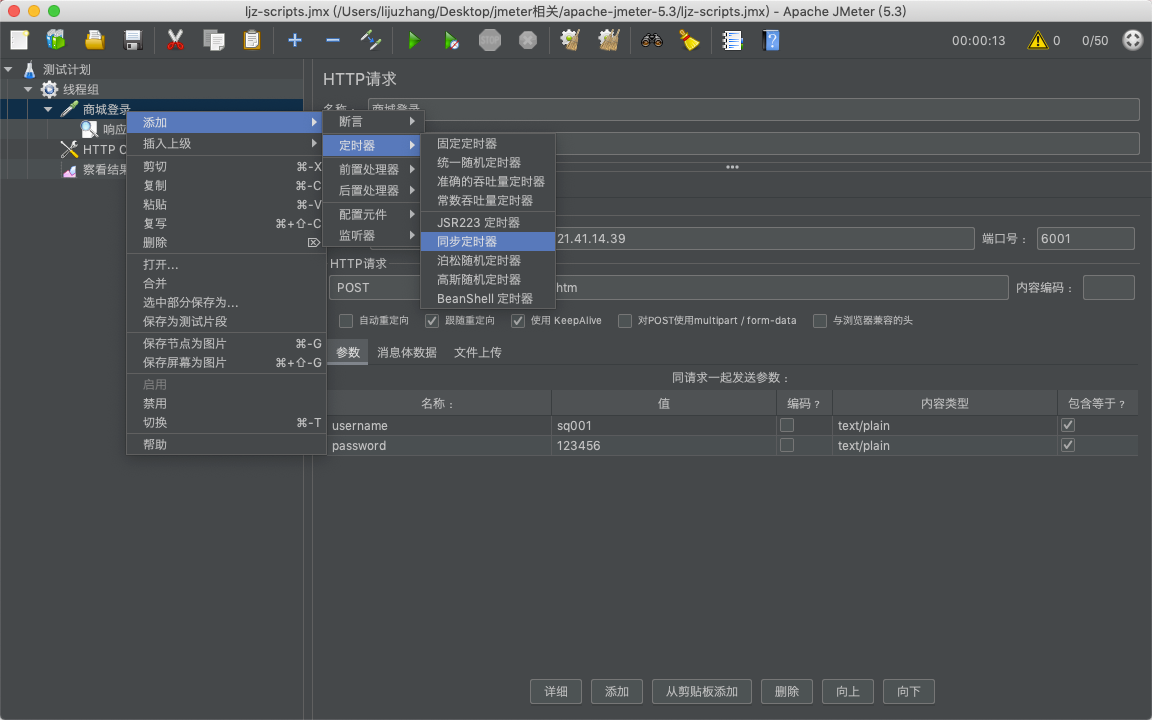The width and height of the screenshot is (1152, 720).
Task: Choose 同步定时器 from timer submenu
Action: click(x=488, y=242)
